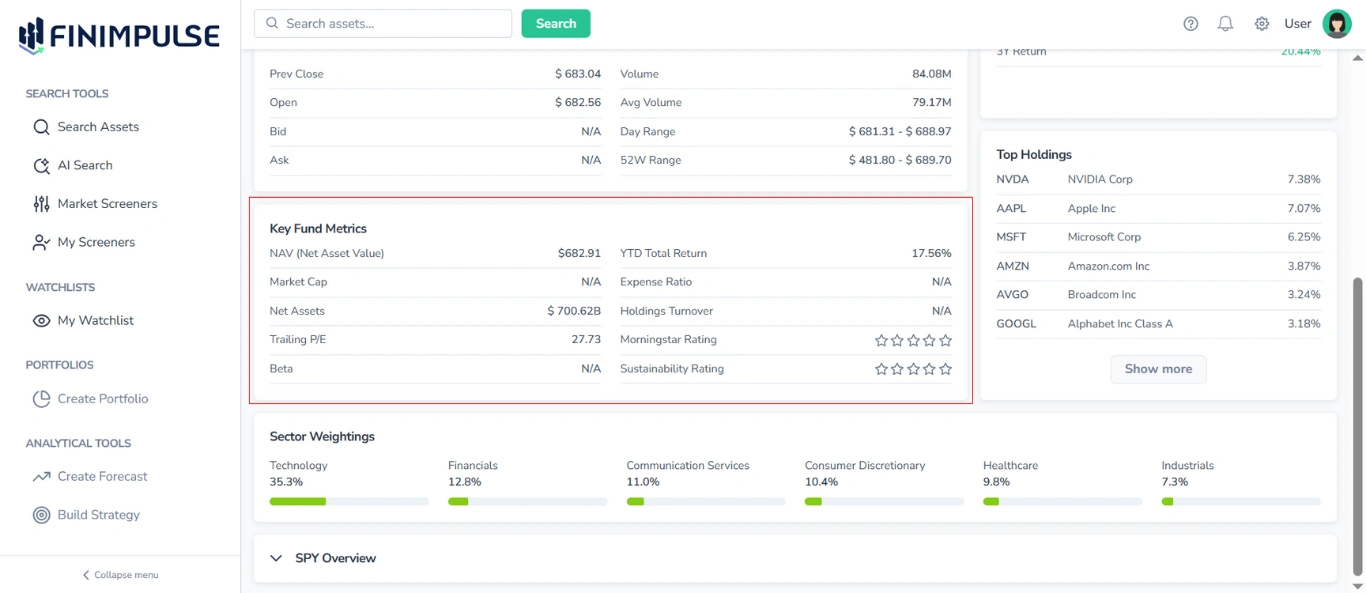Open the settings gear dropdown
The width and height of the screenshot is (1366, 593).
click(1261, 23)
